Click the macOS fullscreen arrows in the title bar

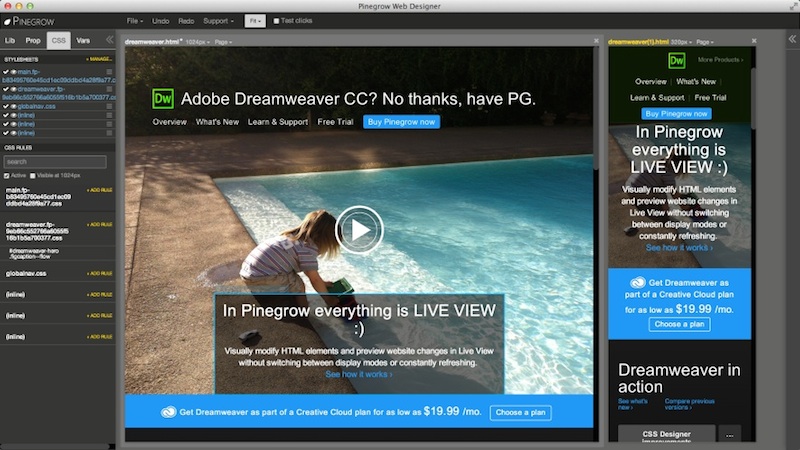point(793,6)
